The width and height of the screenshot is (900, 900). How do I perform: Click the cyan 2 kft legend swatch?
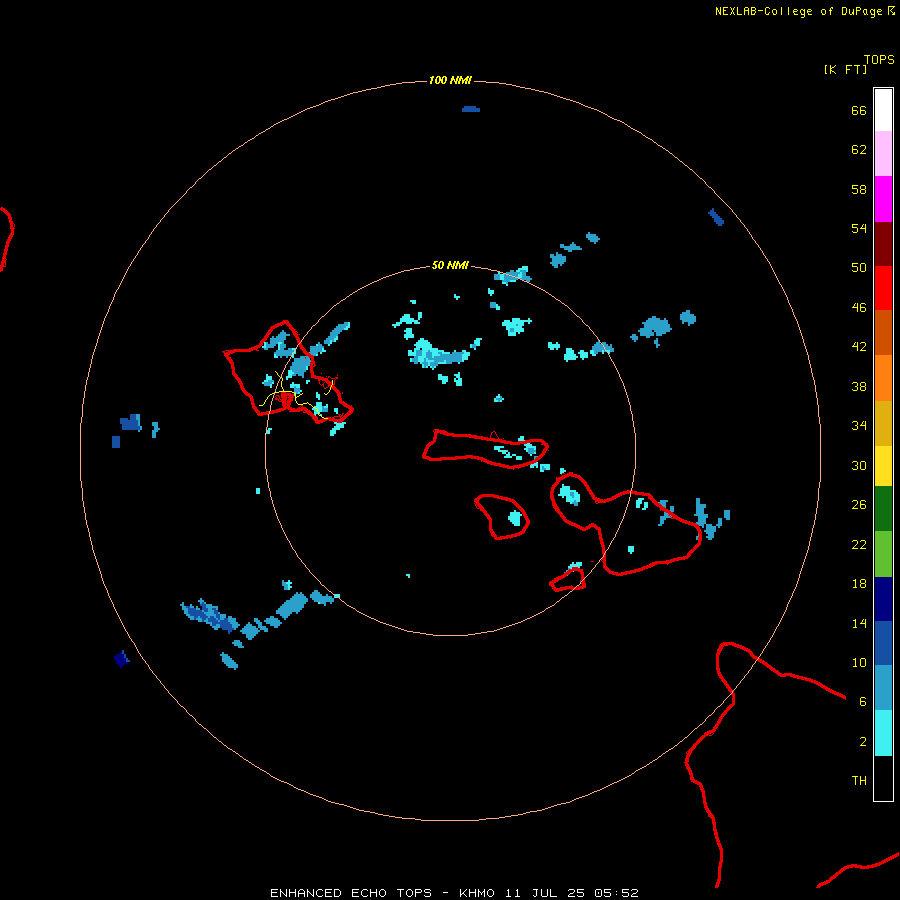click(x=883, y=733)
